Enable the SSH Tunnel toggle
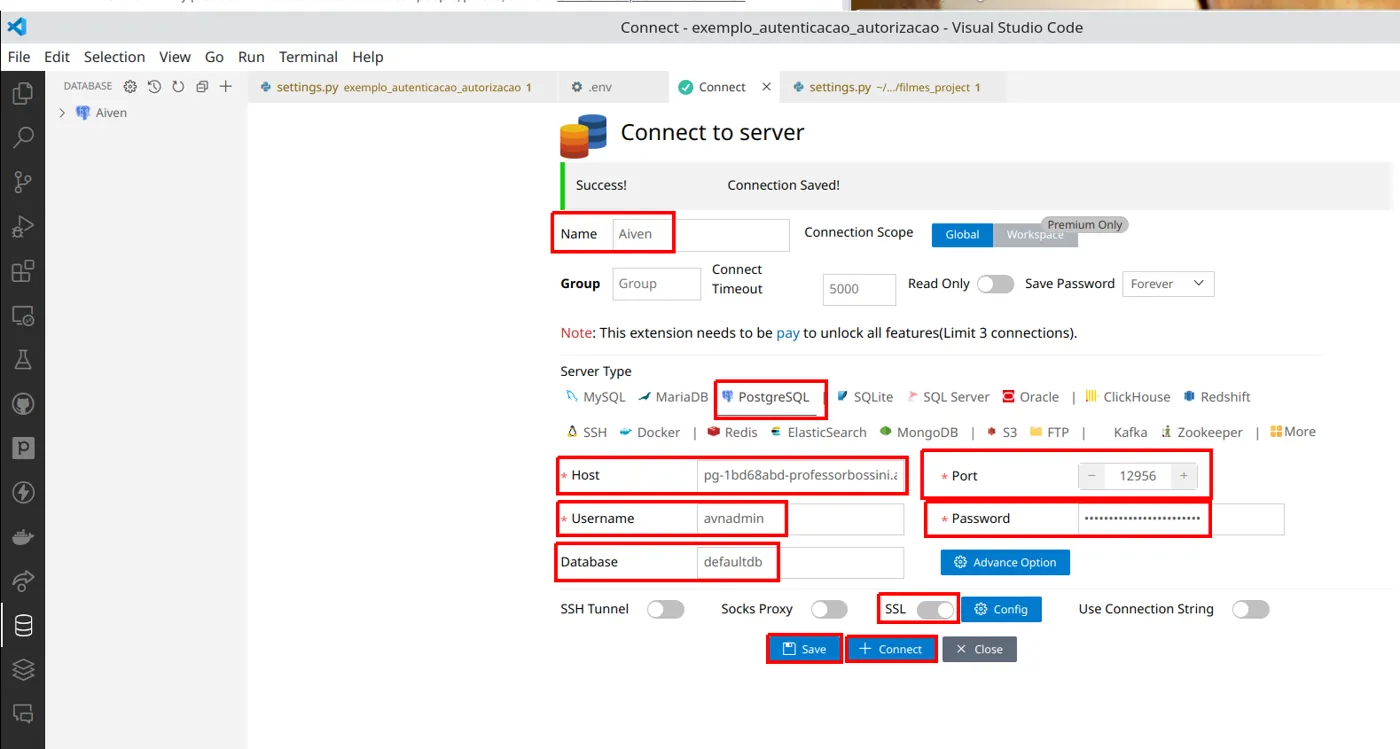 point(666,609)
